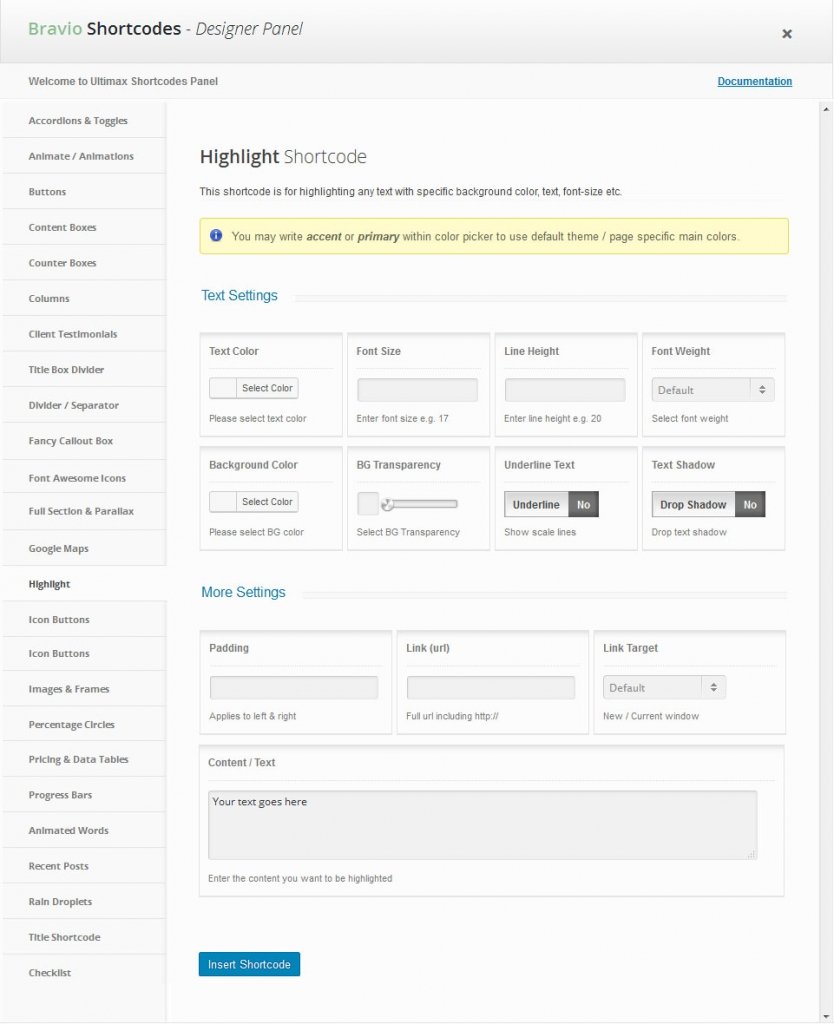834x1024 pixels.
Task: Click the blue info icon in notice
Action: coord(216,236)
